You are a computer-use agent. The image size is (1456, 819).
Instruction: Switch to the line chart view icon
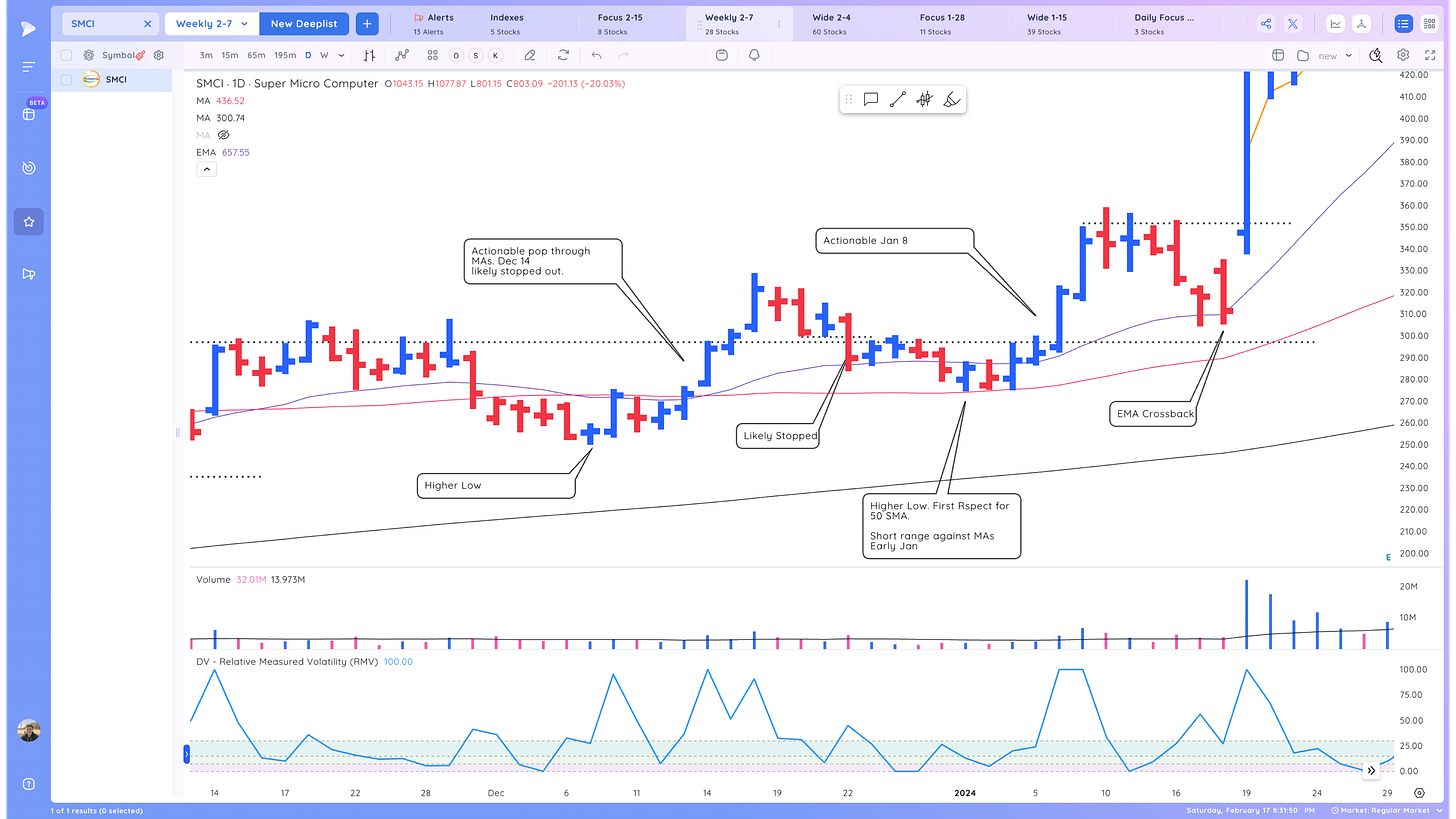(x=1336, y=24)
